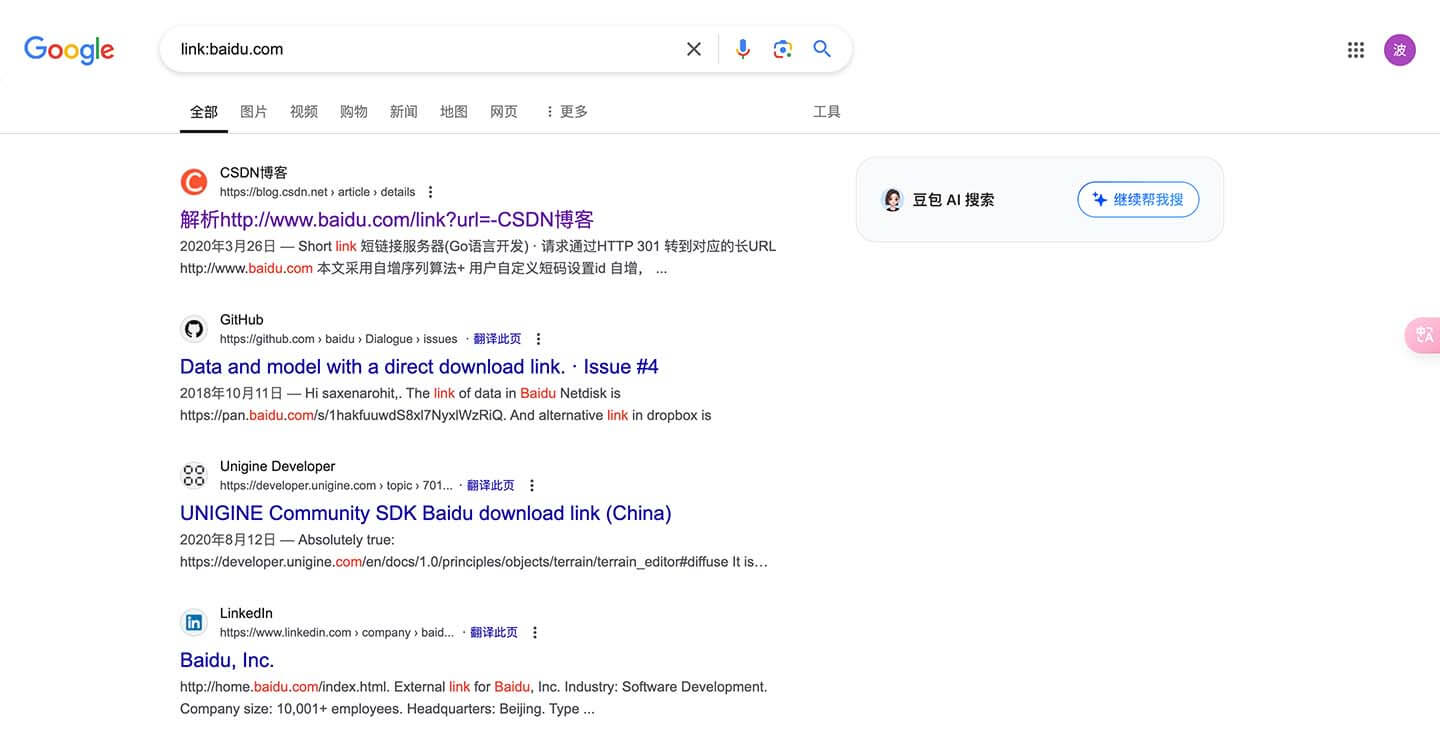
Task: Open the 解析http://www.baidu.com/link?url=-CSDN博客 result
Action: 387,219
